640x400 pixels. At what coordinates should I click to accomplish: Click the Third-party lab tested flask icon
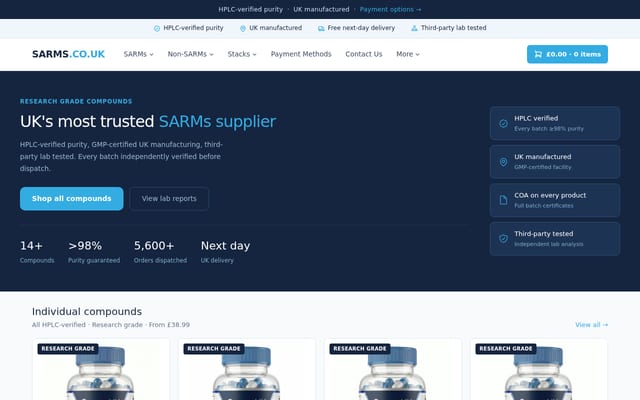tap(414, 28)
